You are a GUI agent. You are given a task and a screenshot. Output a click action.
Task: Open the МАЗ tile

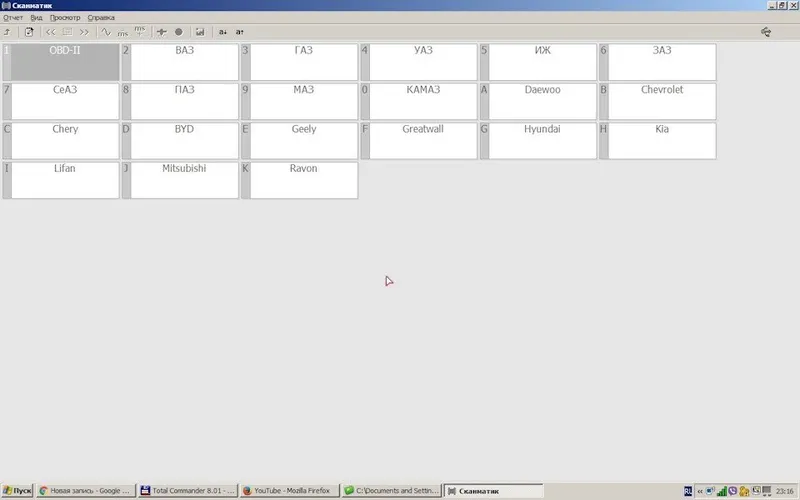299,102
